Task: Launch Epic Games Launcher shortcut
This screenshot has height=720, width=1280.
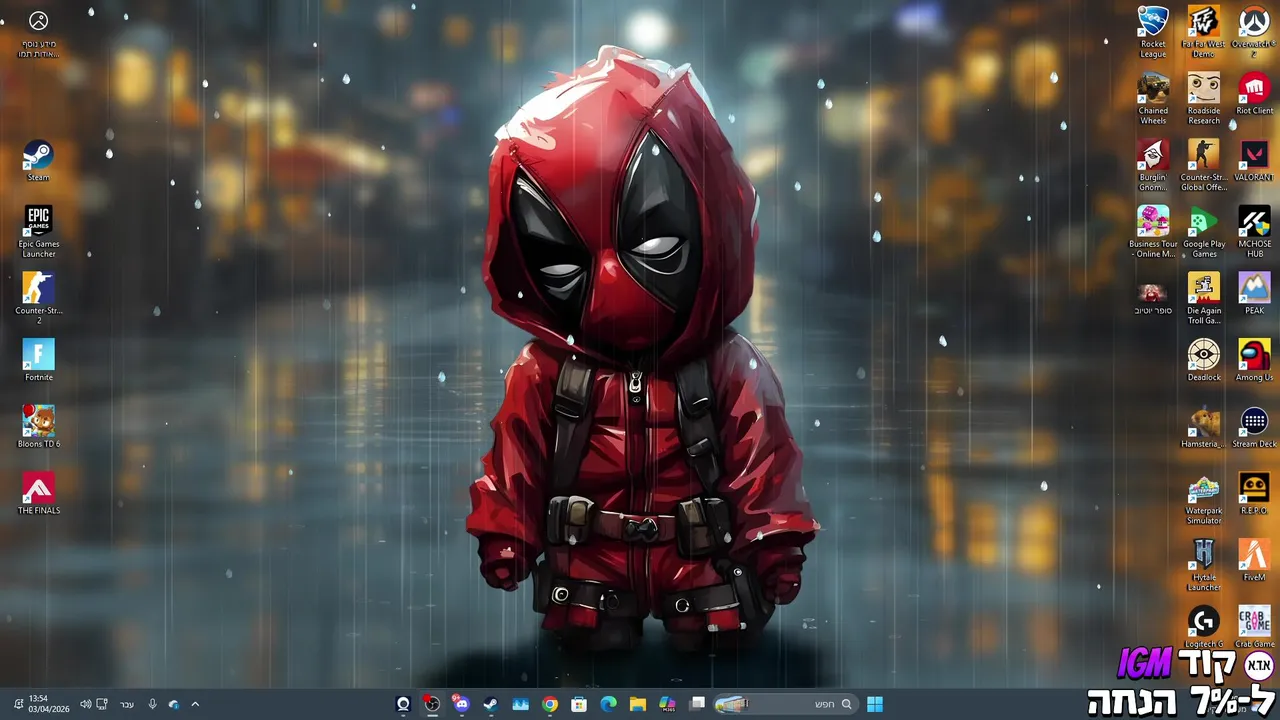Action: [38, 232]
